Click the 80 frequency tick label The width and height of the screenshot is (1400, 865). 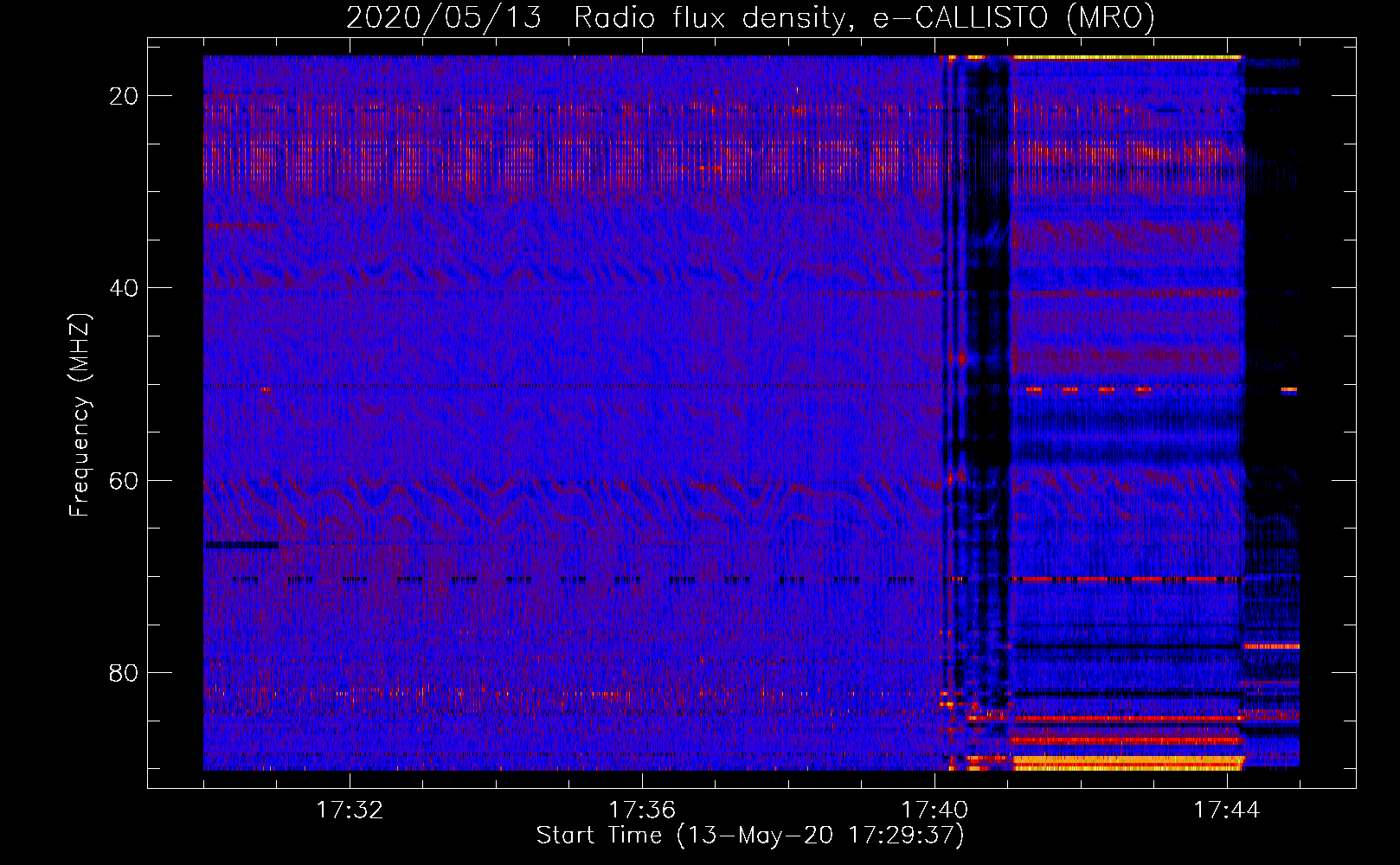pyautogui.click(x=124, y=672)
